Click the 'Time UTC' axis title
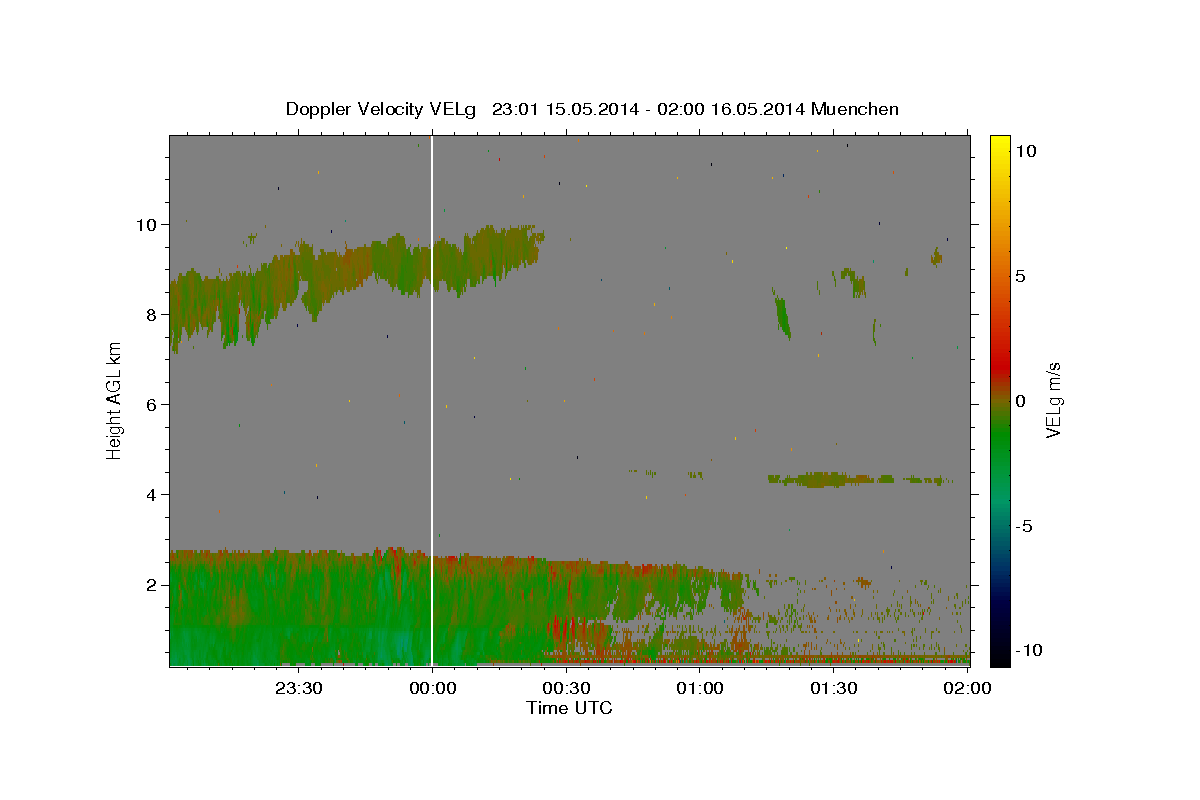The width and height of the screenshot is (1200, 800). 569,708
